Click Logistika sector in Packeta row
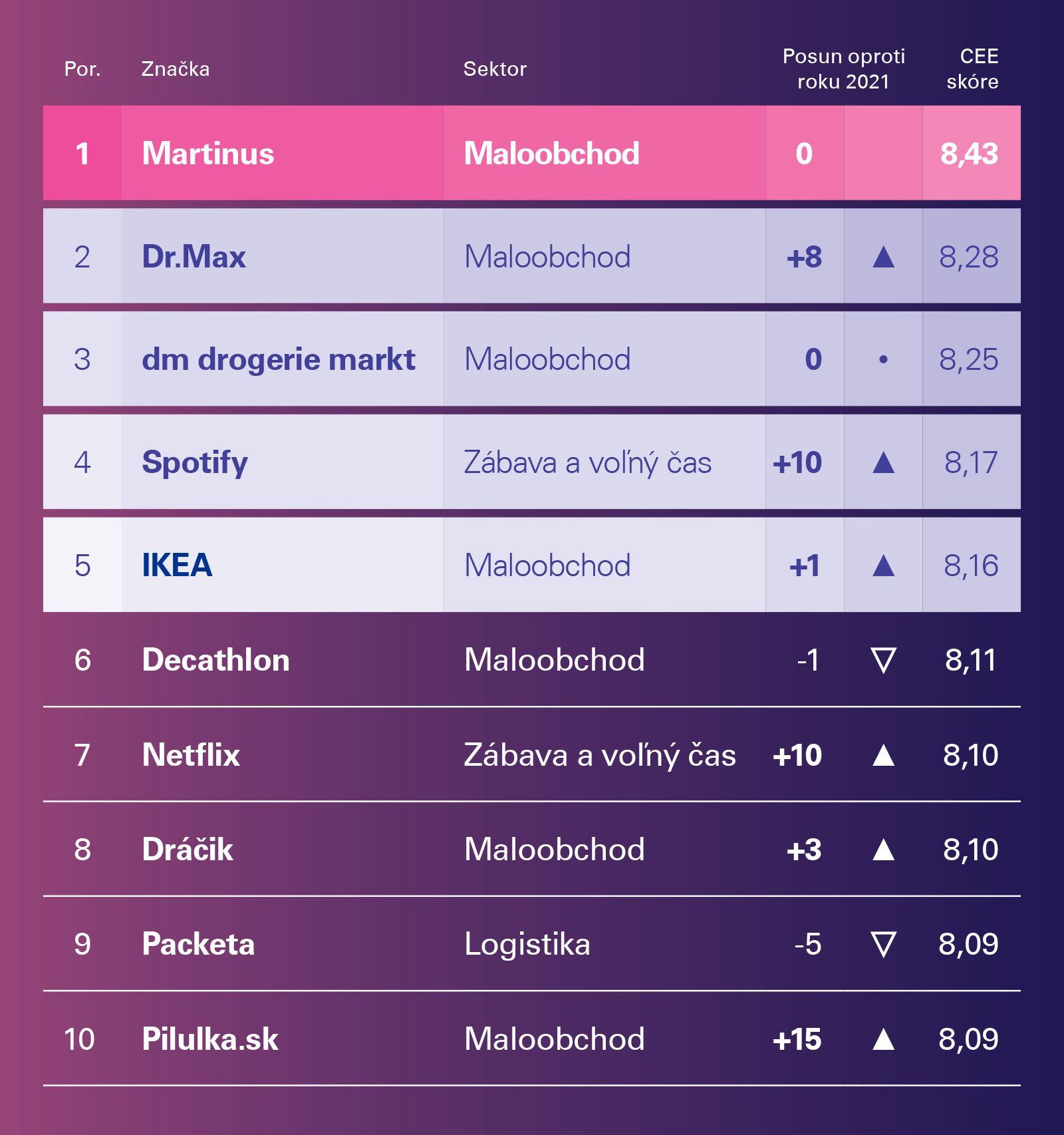 pos(527,944)
